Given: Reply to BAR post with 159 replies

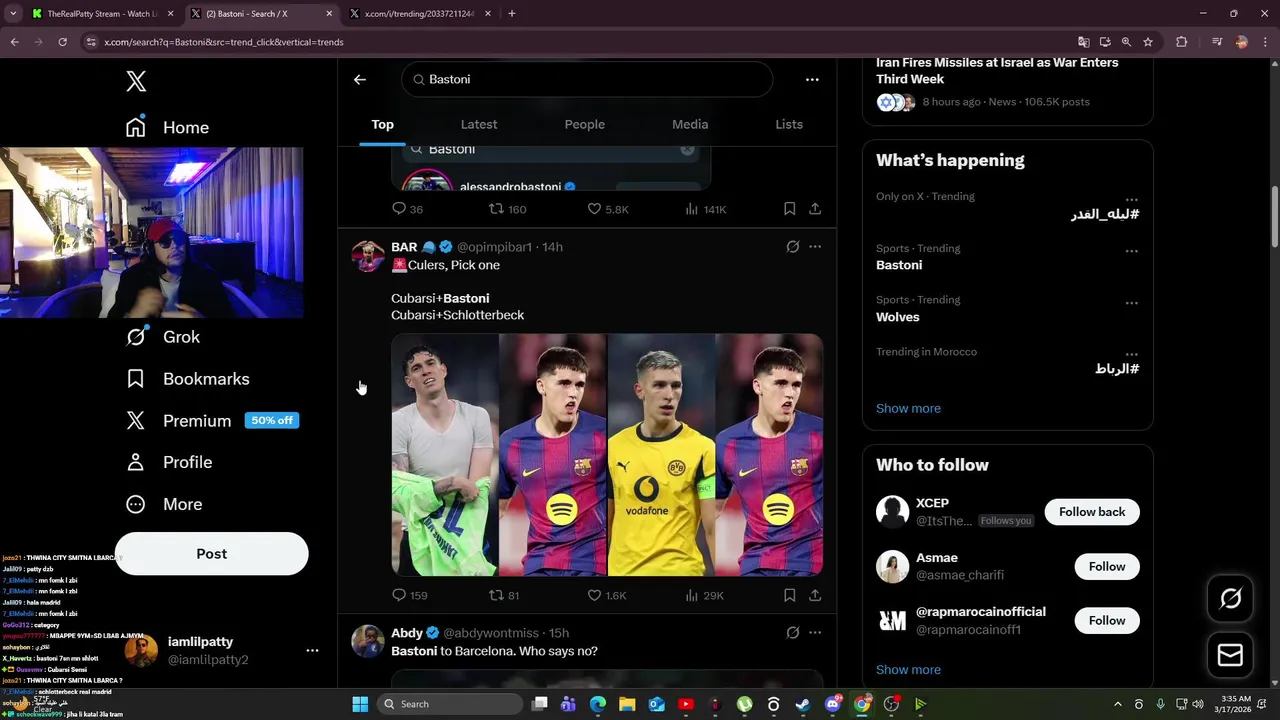Looking at the screenshot, I should [410, 595].
